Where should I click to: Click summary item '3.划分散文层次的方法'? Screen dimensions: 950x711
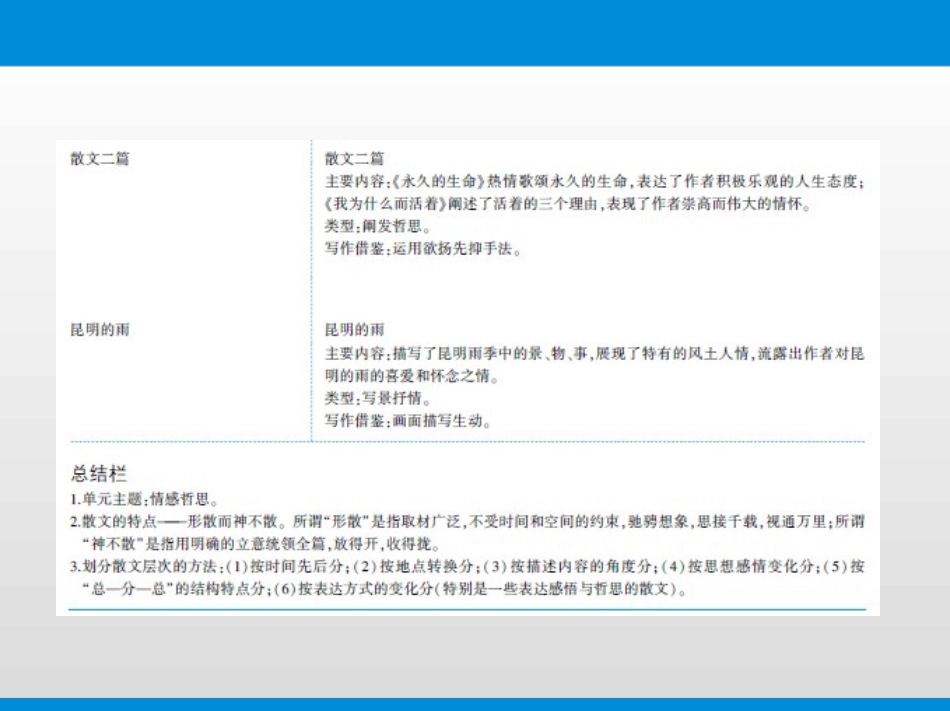point(467,567)
